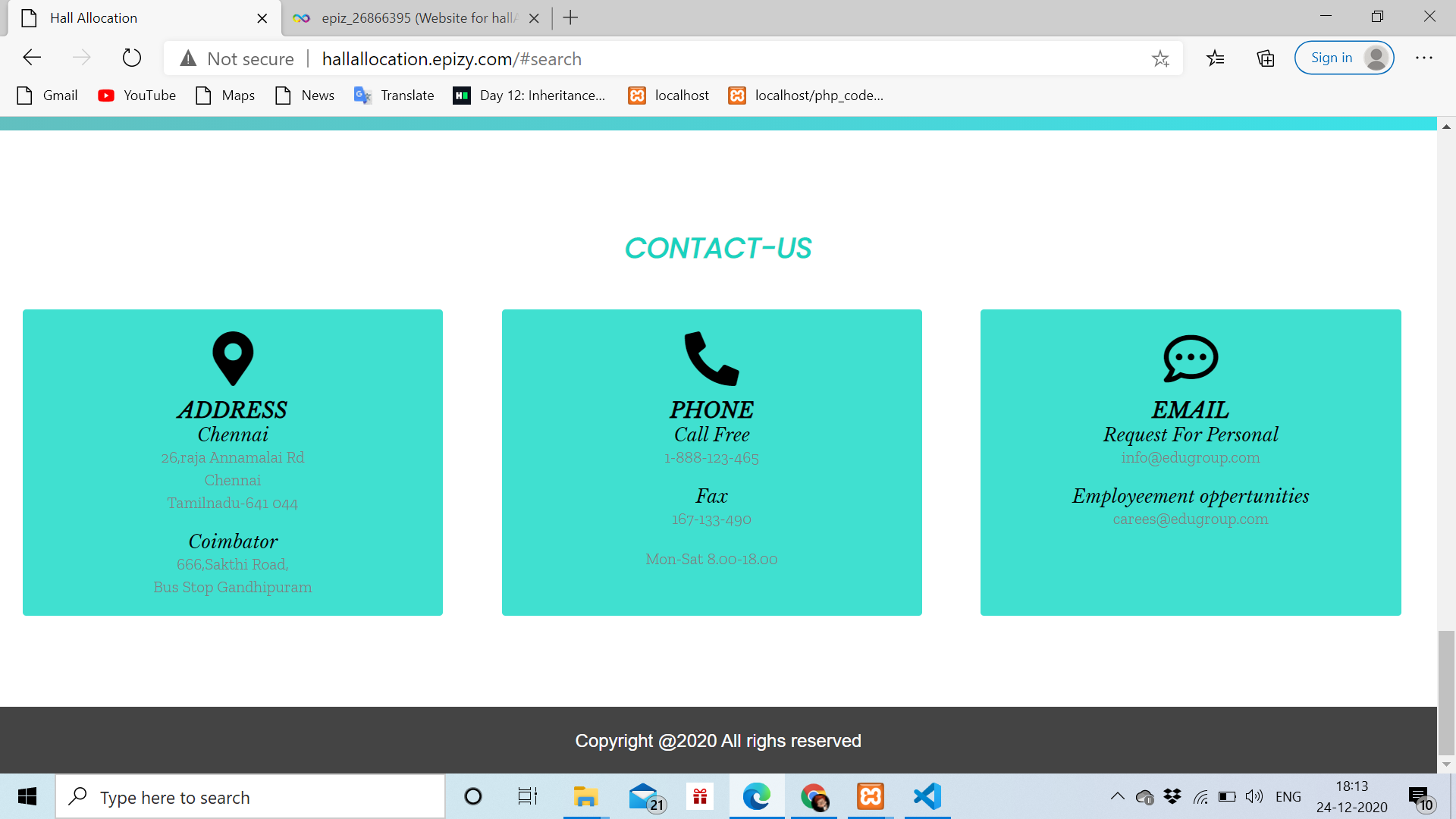Viewport: 1456px width, 819px height.
Task: Open a new browser tab
Action: pyautogui.click(x=571, y=18)
